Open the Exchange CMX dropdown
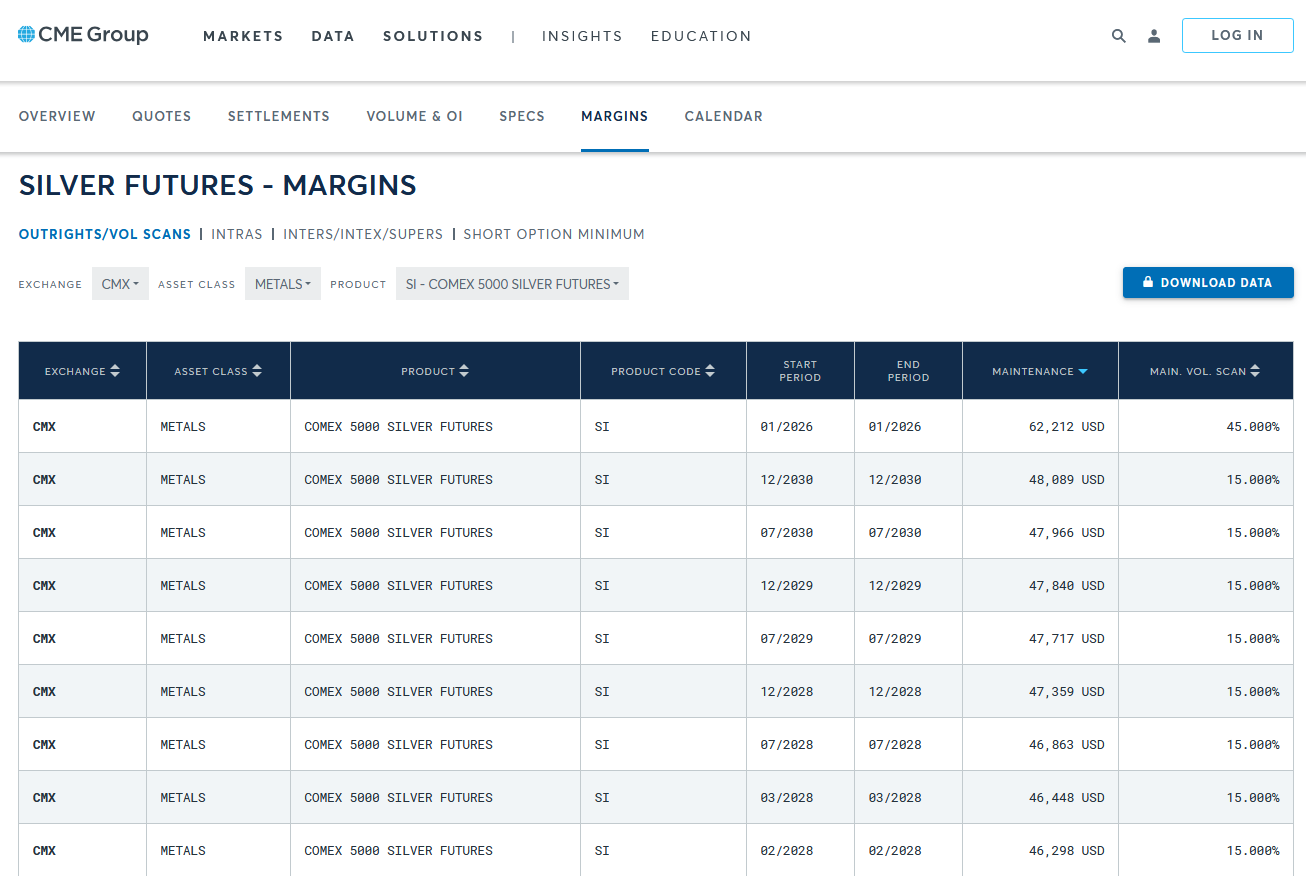The image size is (1306, 876). (x=120, y=284)
